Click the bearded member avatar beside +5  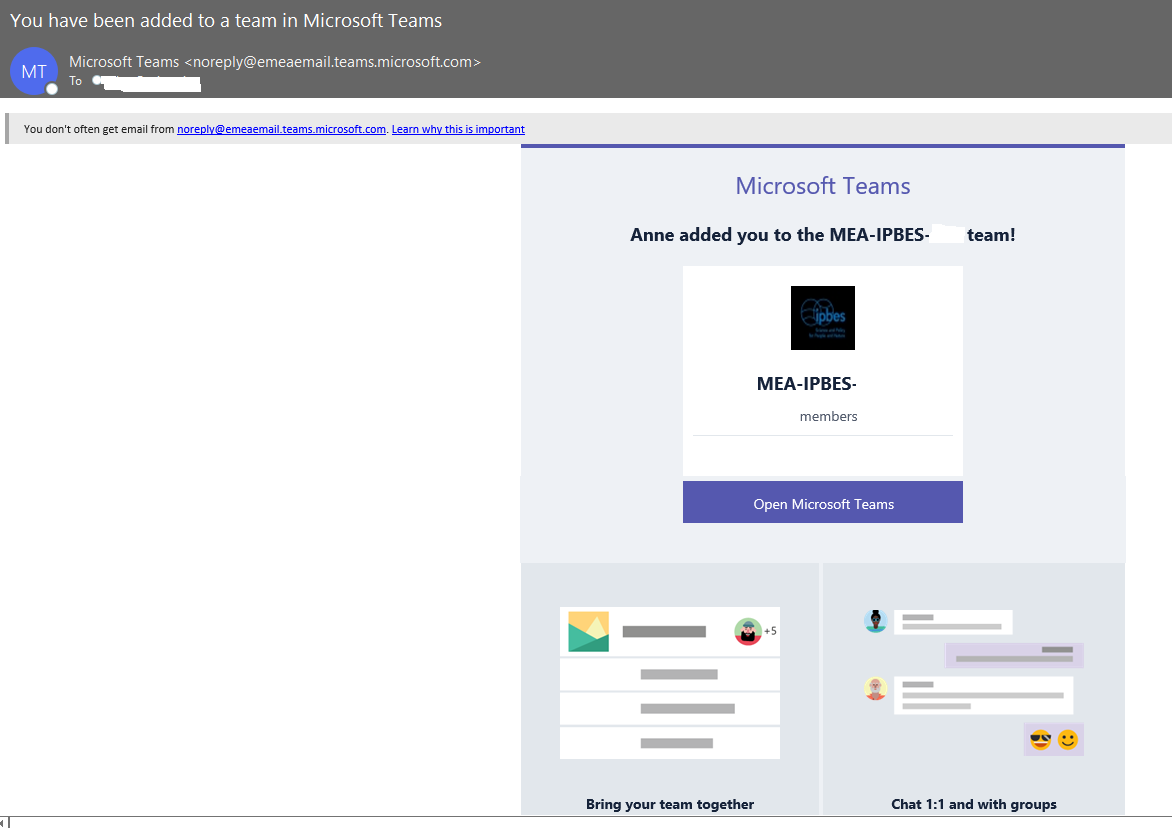[747, 631]
